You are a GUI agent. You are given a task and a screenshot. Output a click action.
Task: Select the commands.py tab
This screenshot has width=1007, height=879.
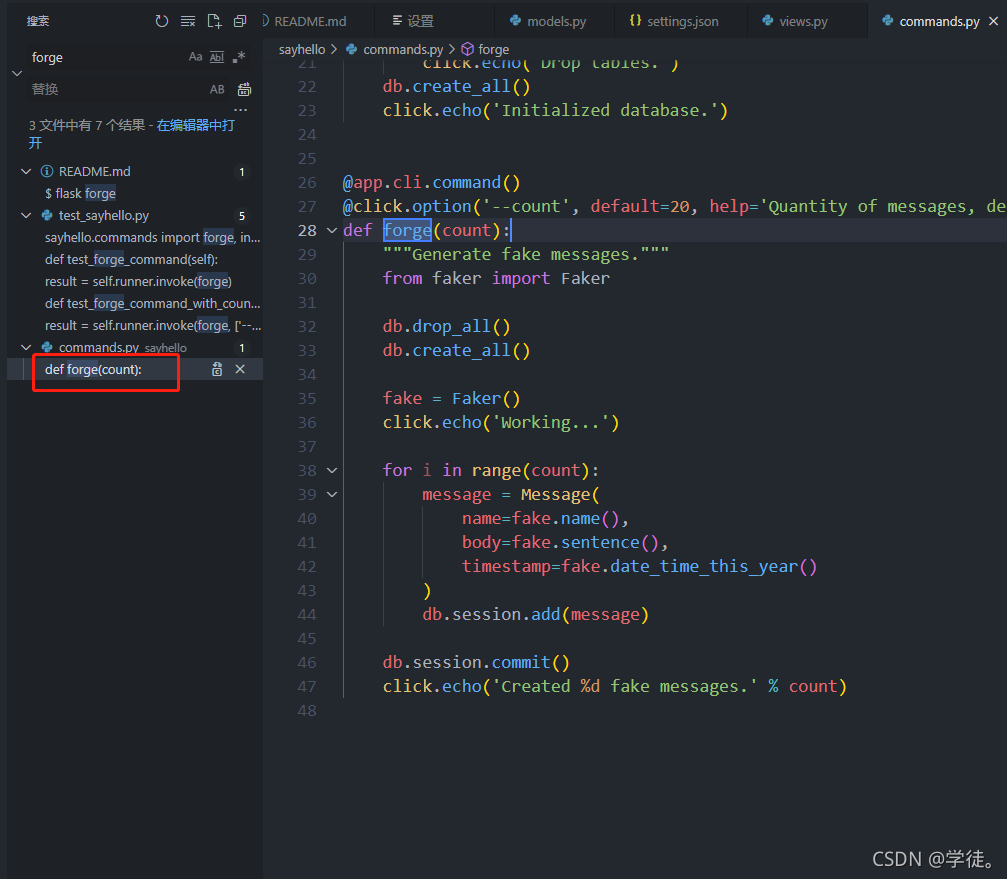932,21
